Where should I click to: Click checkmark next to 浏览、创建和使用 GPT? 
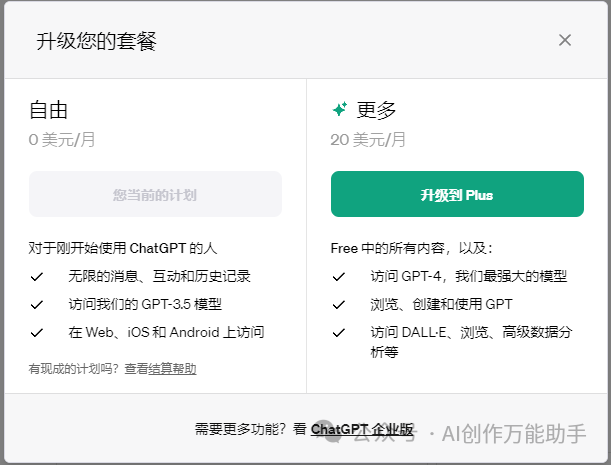339,304
